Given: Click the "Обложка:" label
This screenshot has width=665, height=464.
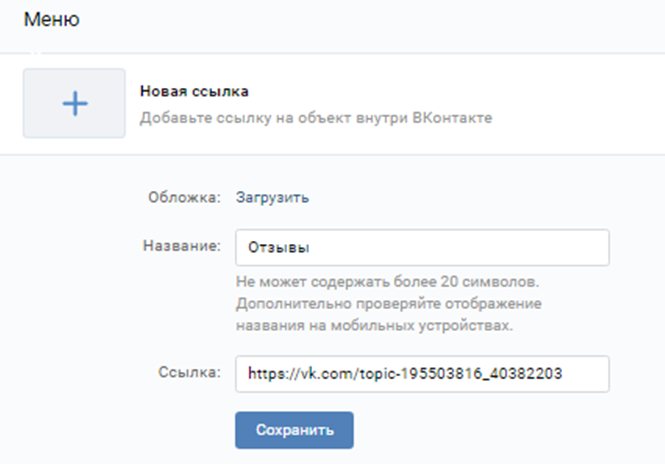Looking at the screenshot, I should (x=184, y=197).
